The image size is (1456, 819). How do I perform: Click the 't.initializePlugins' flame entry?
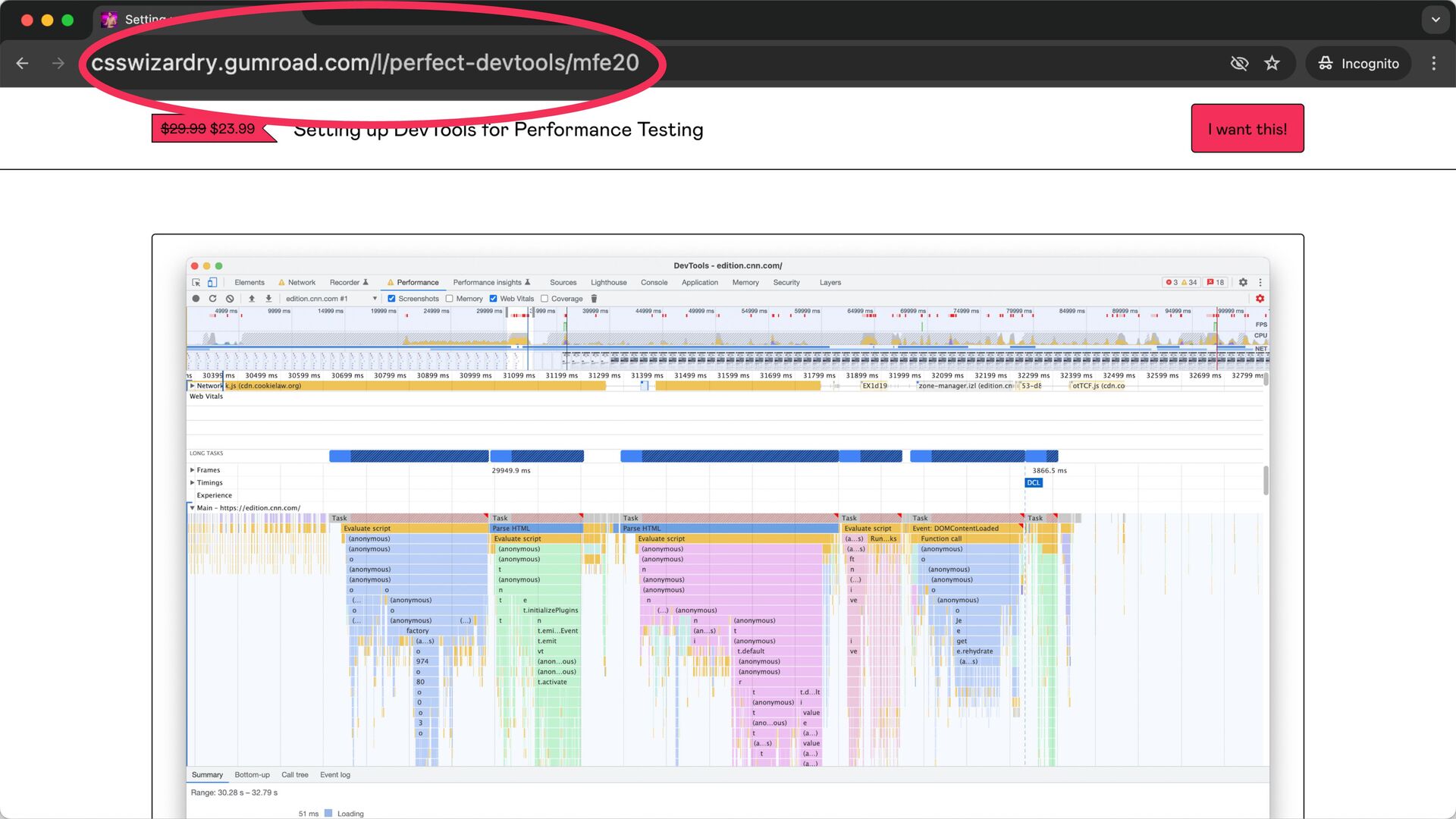(x=551, y=610)
